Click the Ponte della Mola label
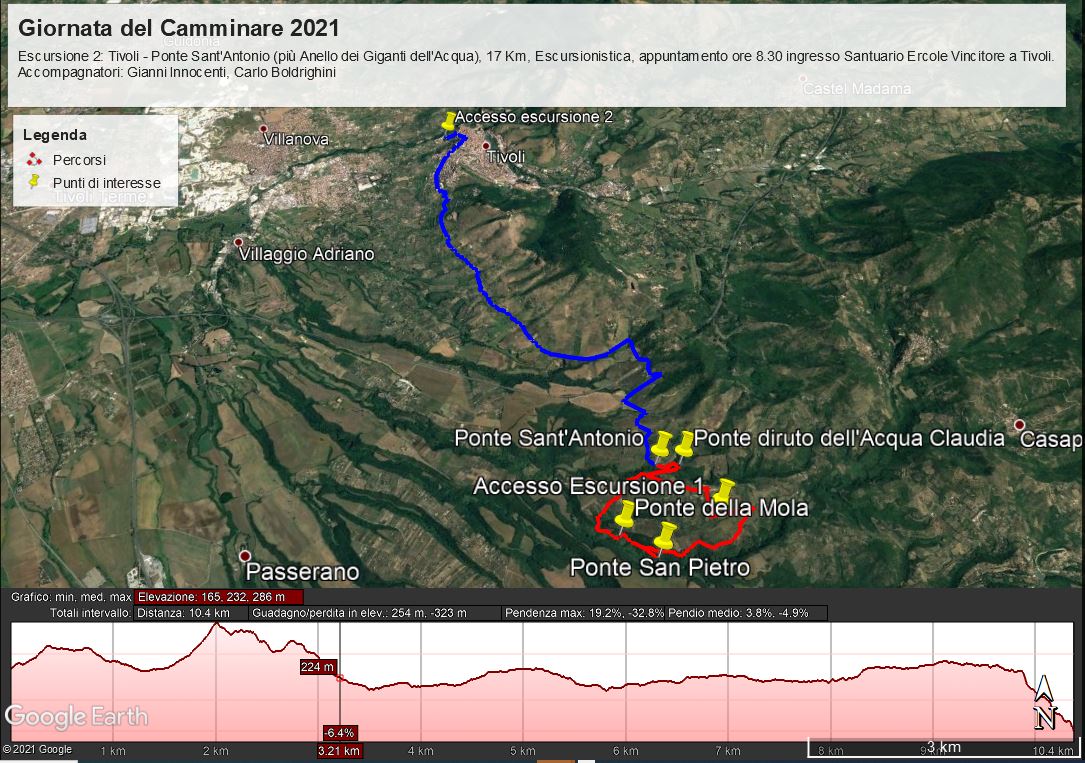The height and width of the screenshot is (763, 1085). (721, 508)
